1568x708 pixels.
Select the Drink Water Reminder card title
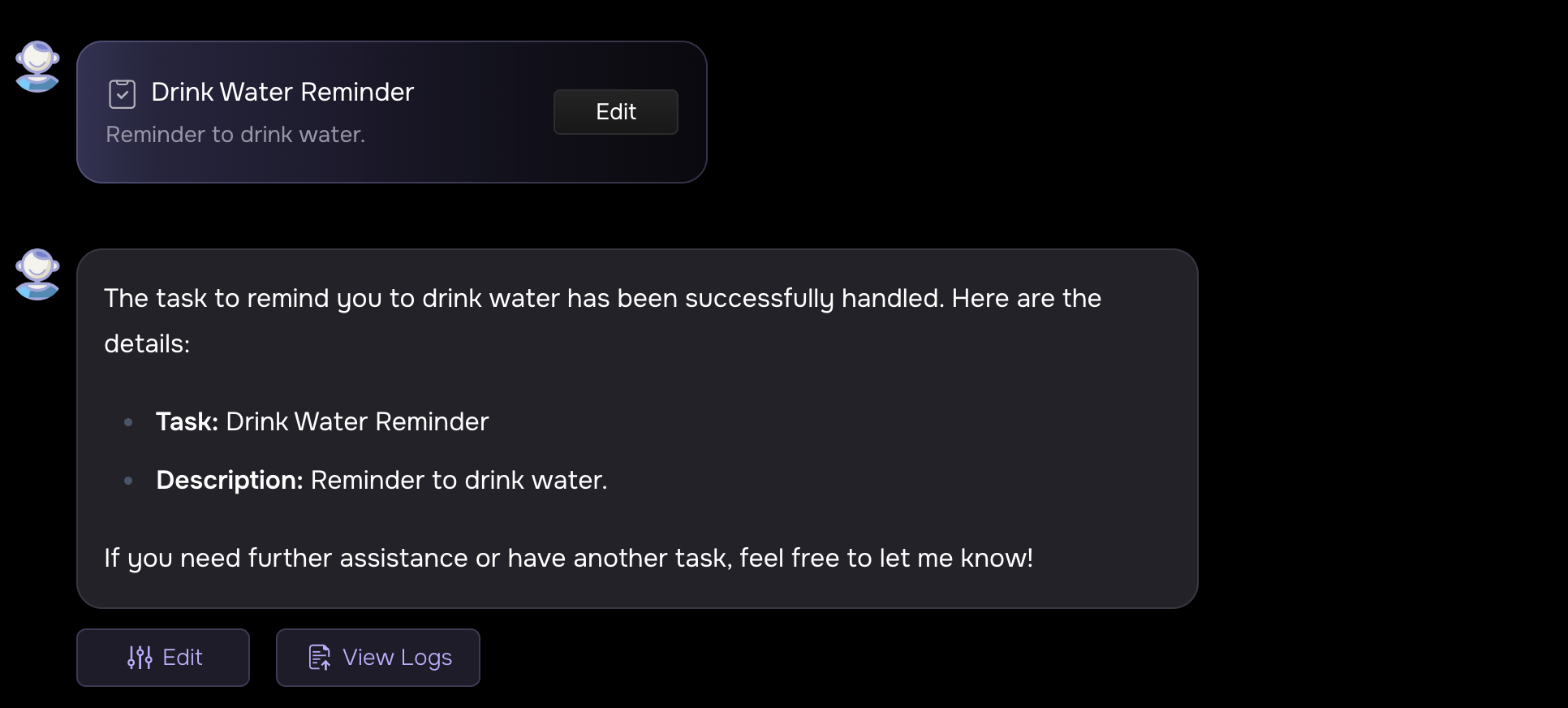[x=282, y=93]
